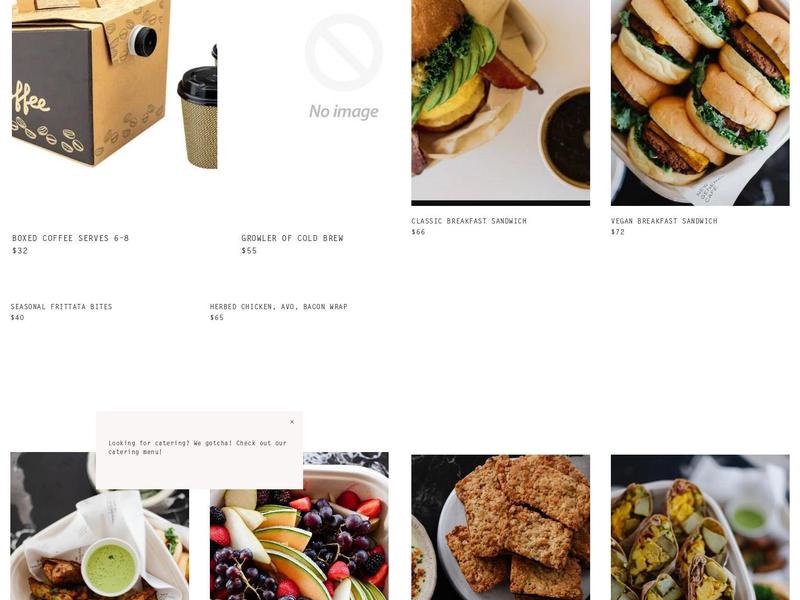
Task: Open the granola bars product image
Action: (x=501, y=528)
